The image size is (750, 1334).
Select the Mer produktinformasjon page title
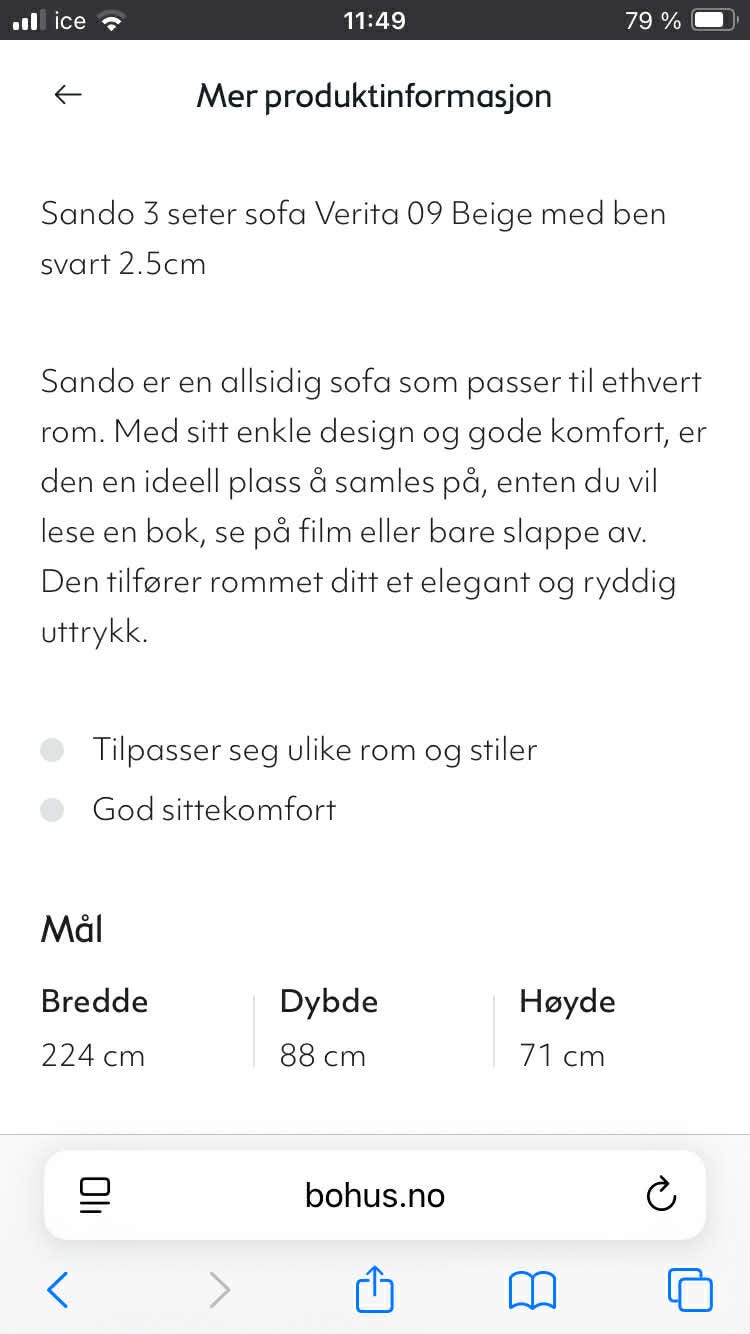[x=374, y=95]
